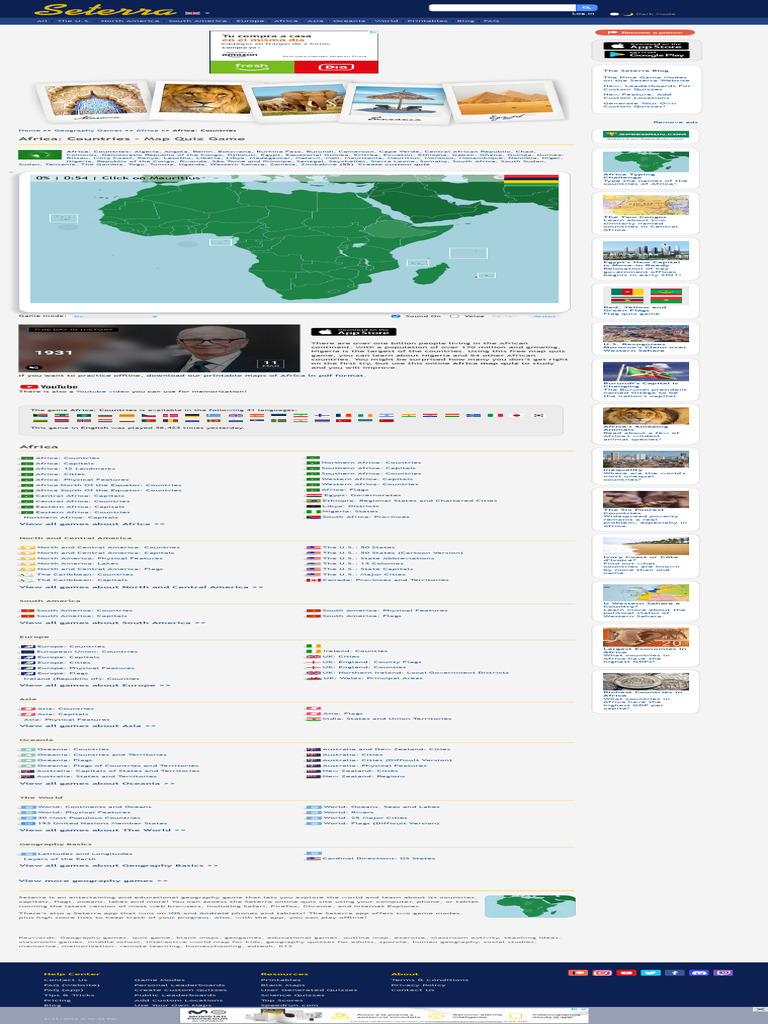768x1024 pixels.
Task: Open 'Privacy Policy' footer link
Action: pyautogui.click(x=418, y=985)
